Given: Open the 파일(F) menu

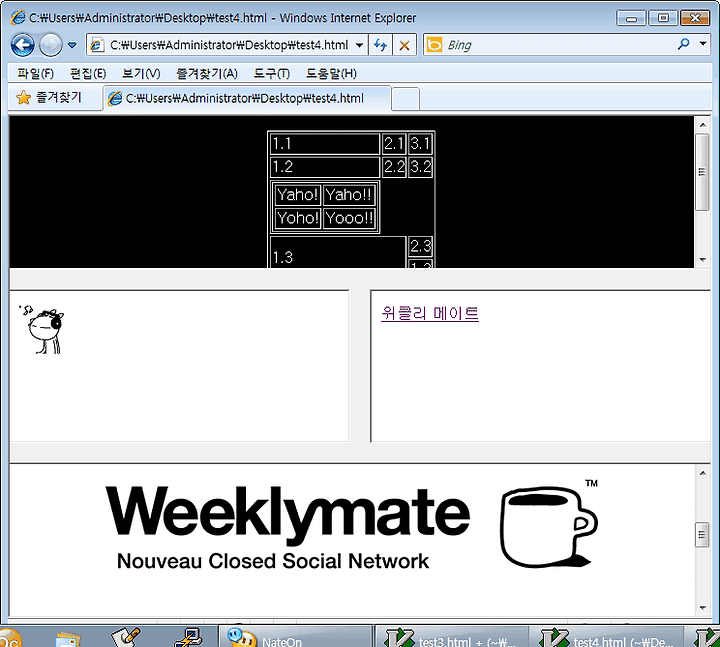Looking at the screenshot, I should pos(35,73).
